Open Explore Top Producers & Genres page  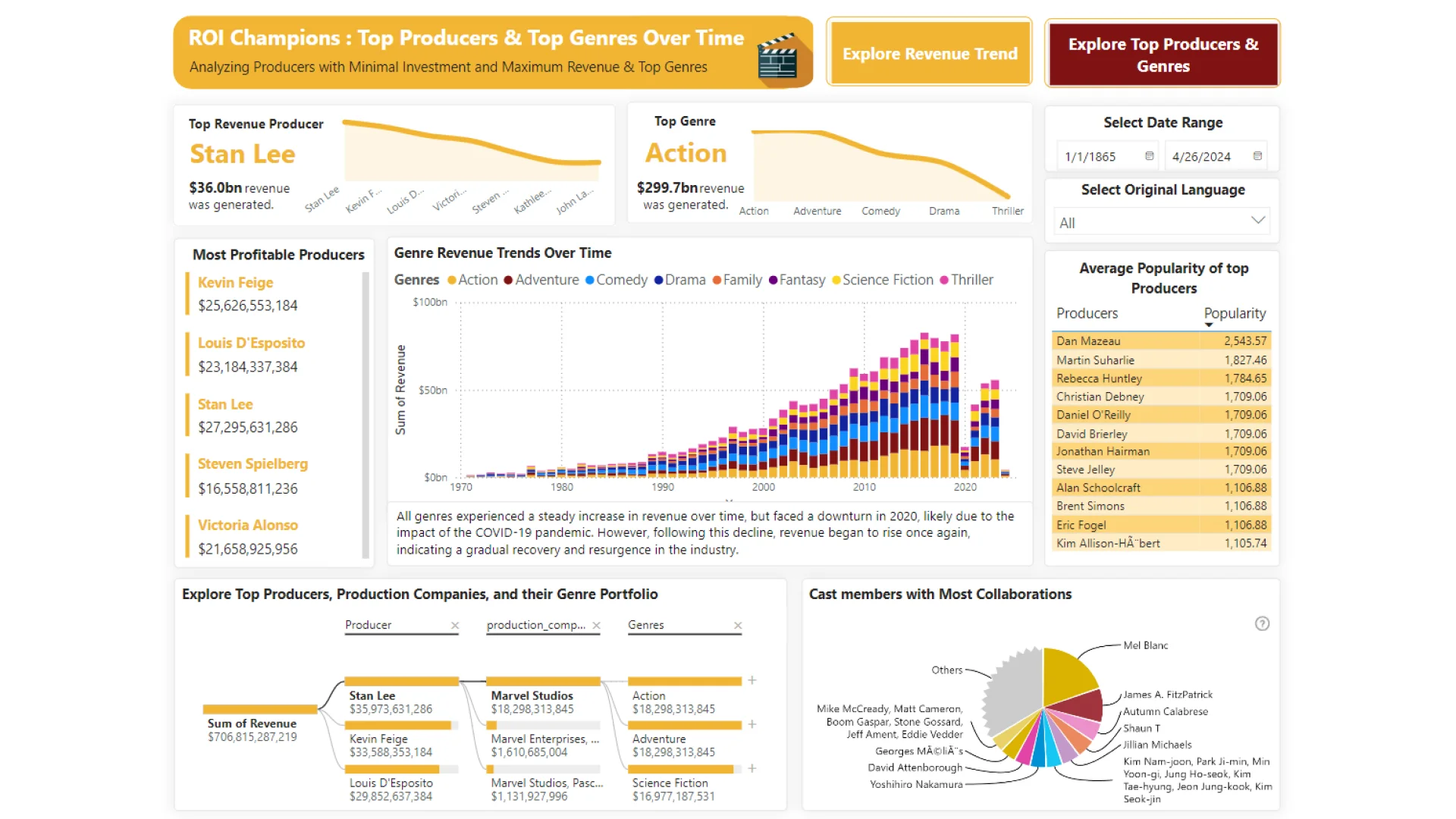(1163, 54)
